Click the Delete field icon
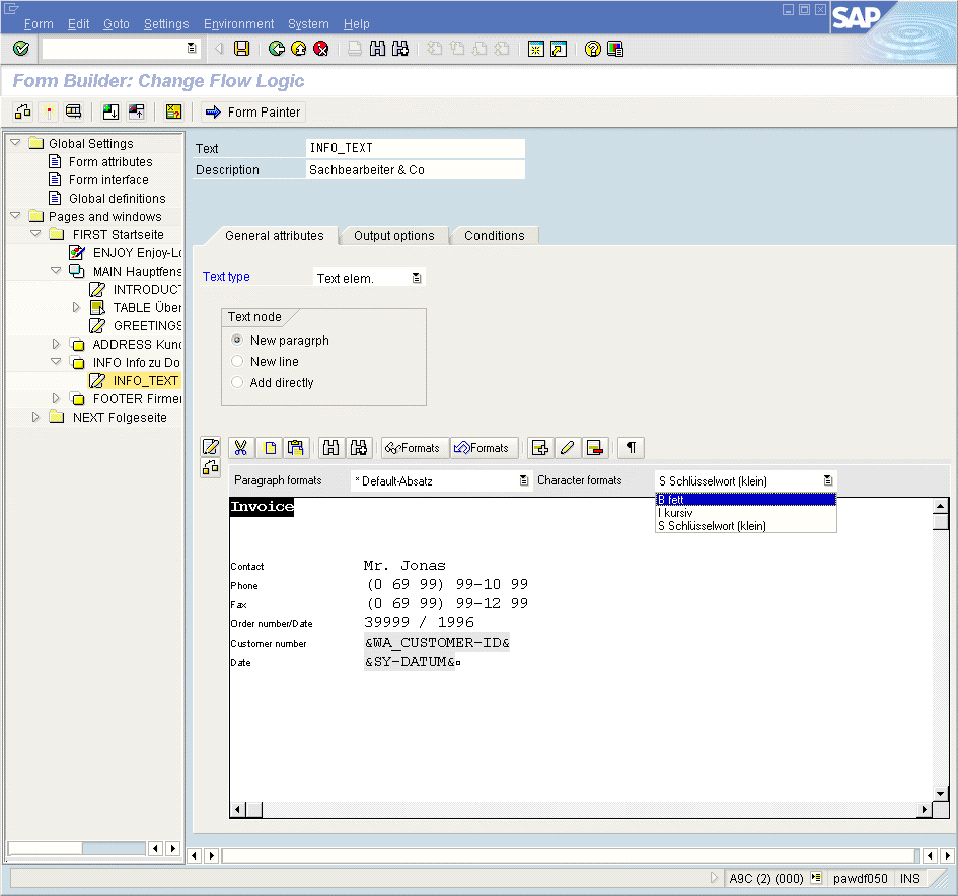The height and width of the screenshot is (896, 958). click(x=594, y=448)
